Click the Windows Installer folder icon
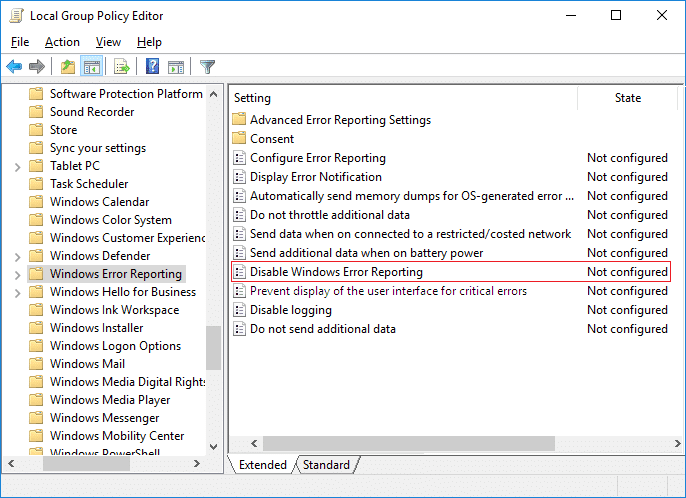 click(36, 328)
